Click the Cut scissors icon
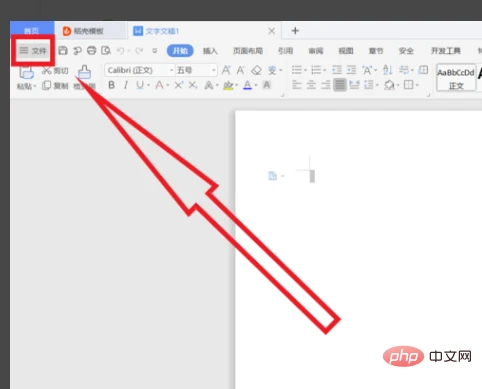482x389 pixels. coord(47,70)
